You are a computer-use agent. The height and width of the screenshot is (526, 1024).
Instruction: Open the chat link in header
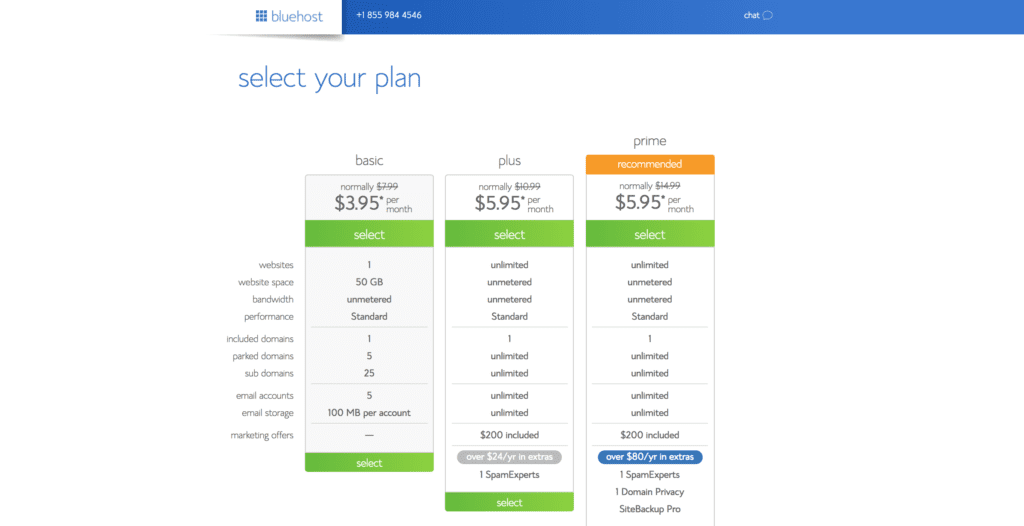pyautogui.click(x=751, y=15)
